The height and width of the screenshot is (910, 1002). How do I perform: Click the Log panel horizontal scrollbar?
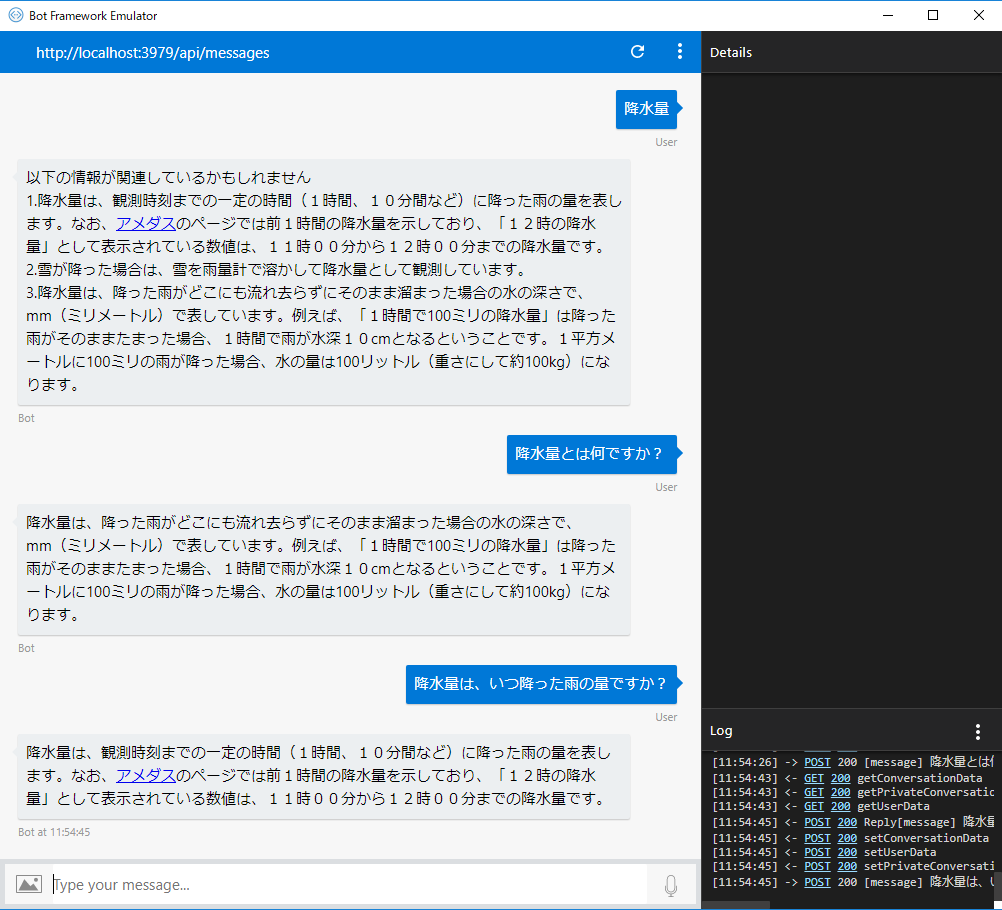coord(736,905)
